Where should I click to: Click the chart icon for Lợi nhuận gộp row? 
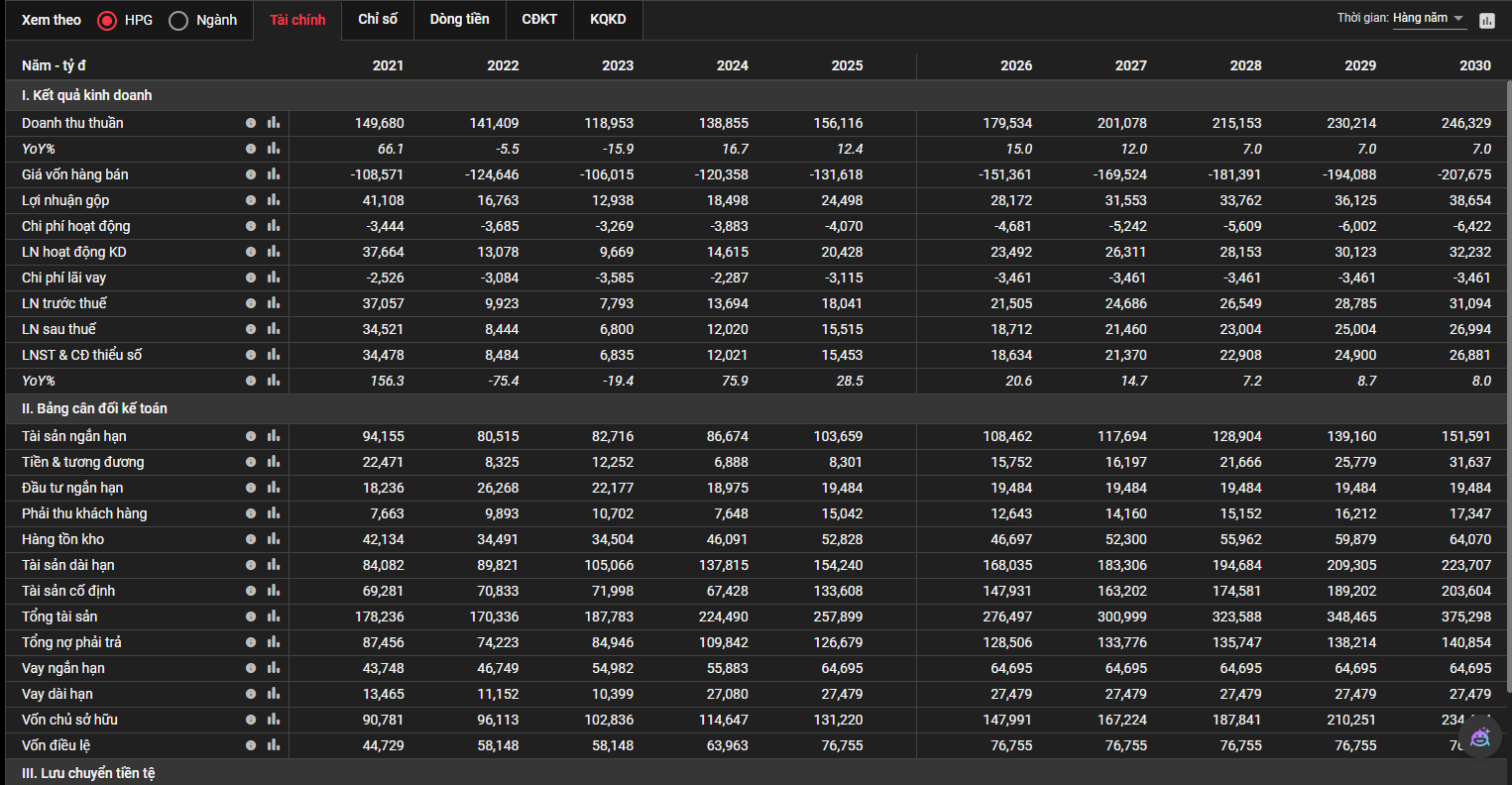(274, 200)
